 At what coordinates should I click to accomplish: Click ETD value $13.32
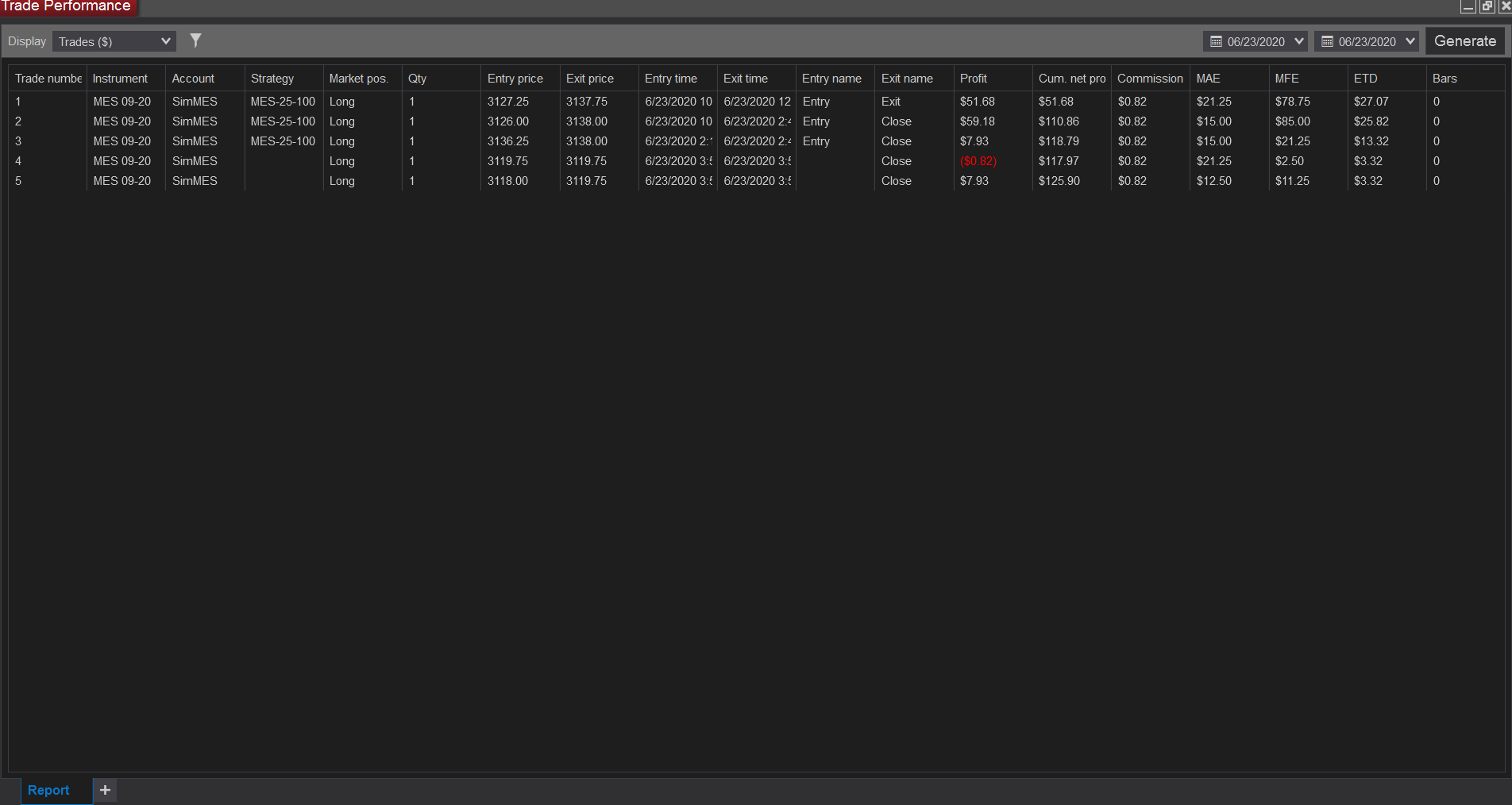tap(1371, 141)
